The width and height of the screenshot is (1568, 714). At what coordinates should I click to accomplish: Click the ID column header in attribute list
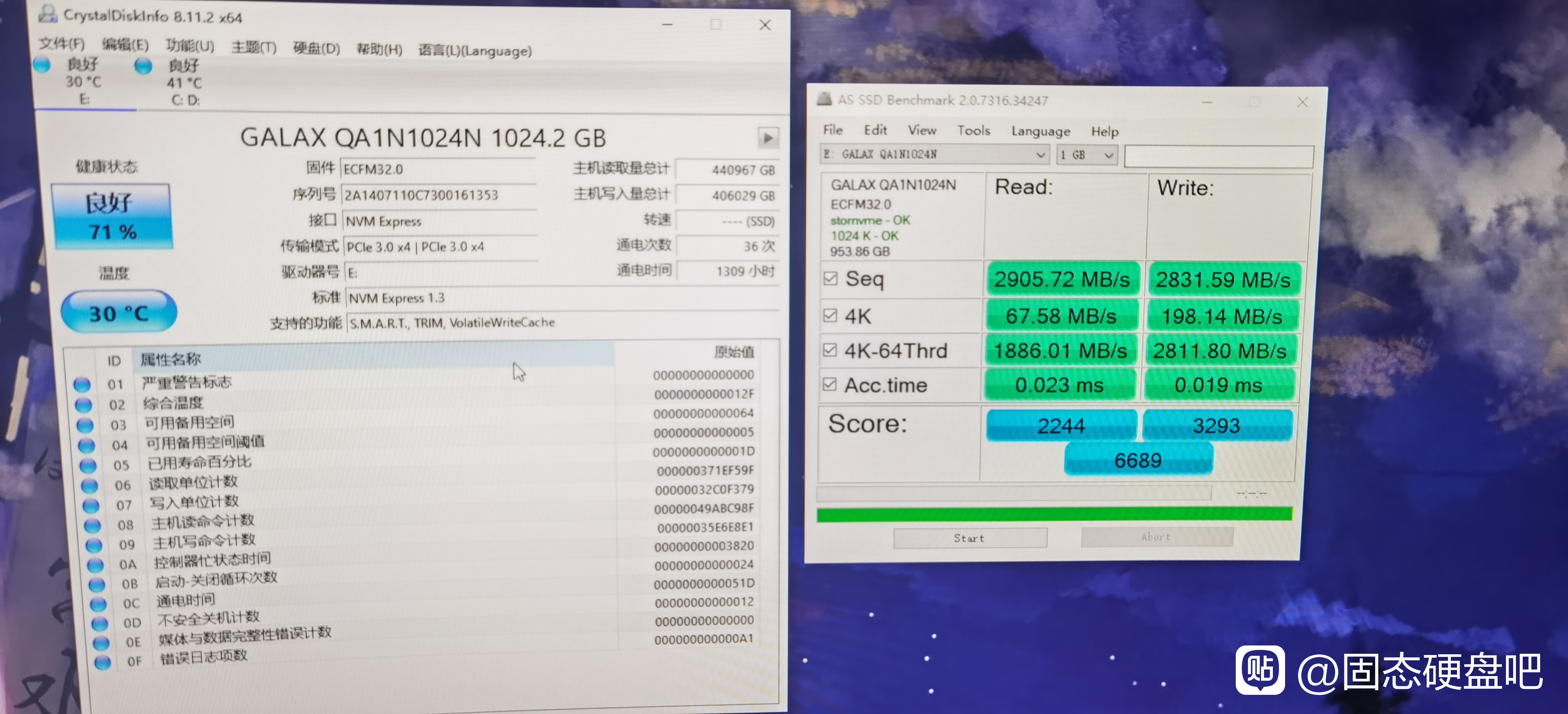coord(114,361)
